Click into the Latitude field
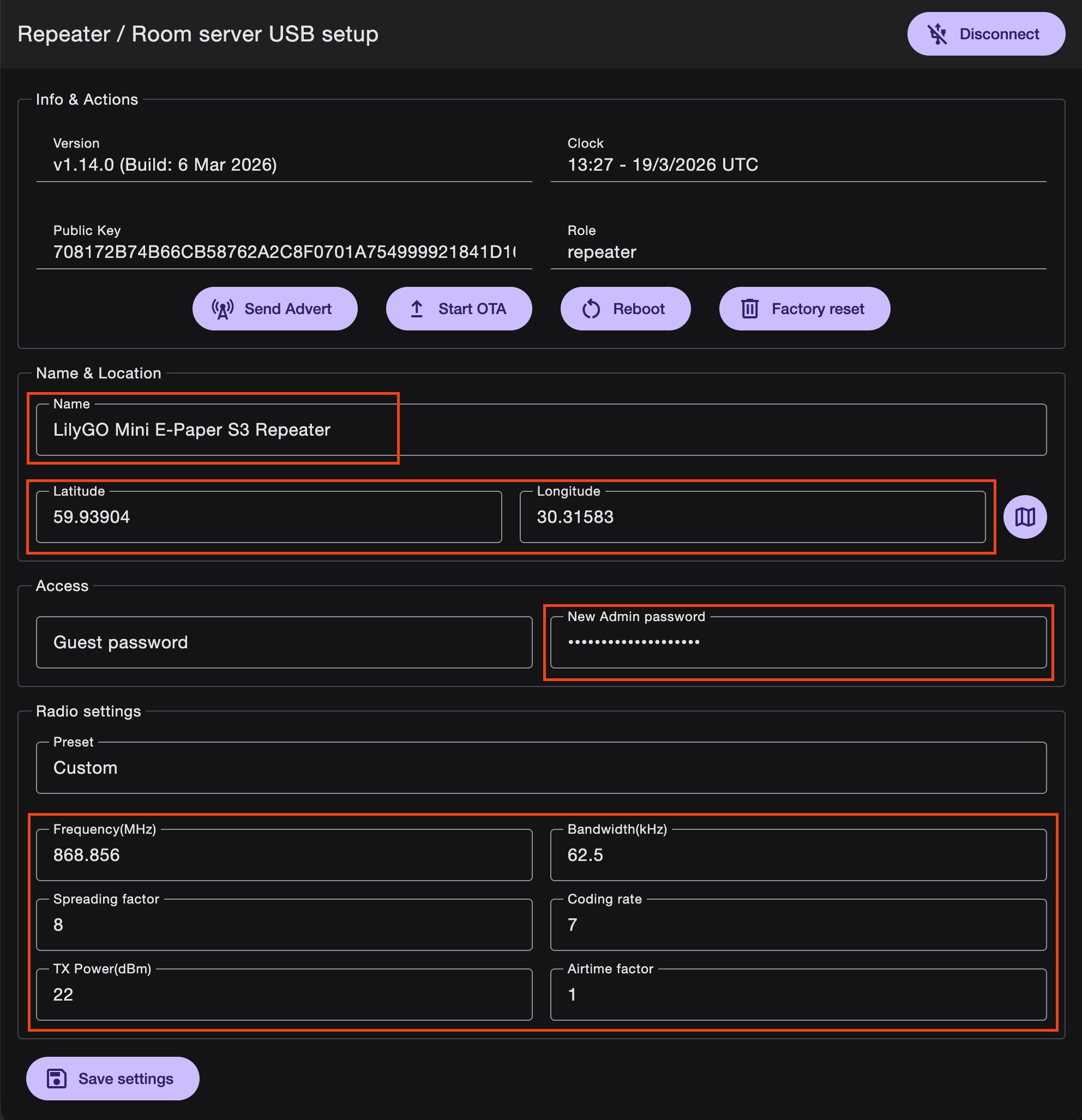The image size is (1082, 1120). coord(269,517)
